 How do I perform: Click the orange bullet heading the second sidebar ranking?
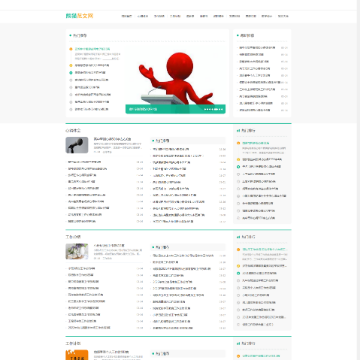[238, 249]
